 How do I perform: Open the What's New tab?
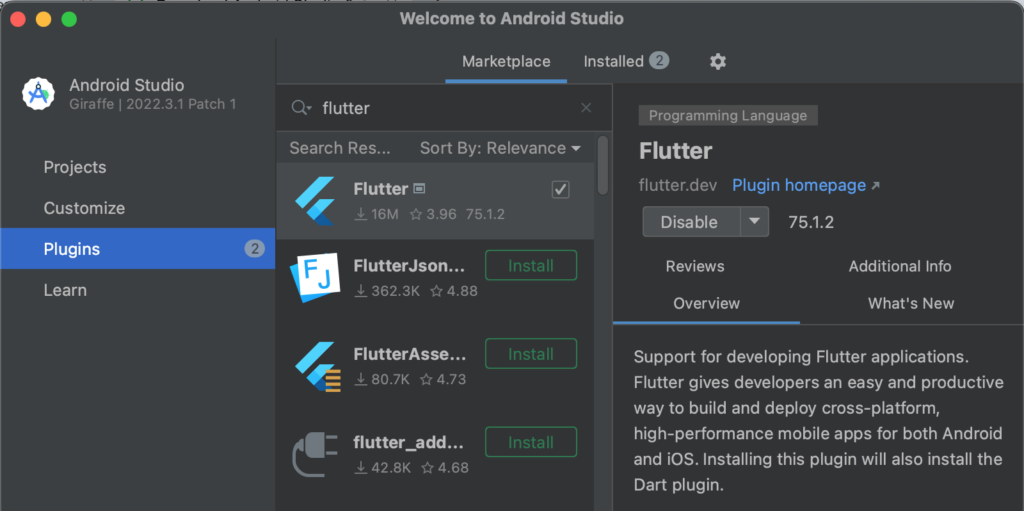pyautogui.click(x=910, y=303)
